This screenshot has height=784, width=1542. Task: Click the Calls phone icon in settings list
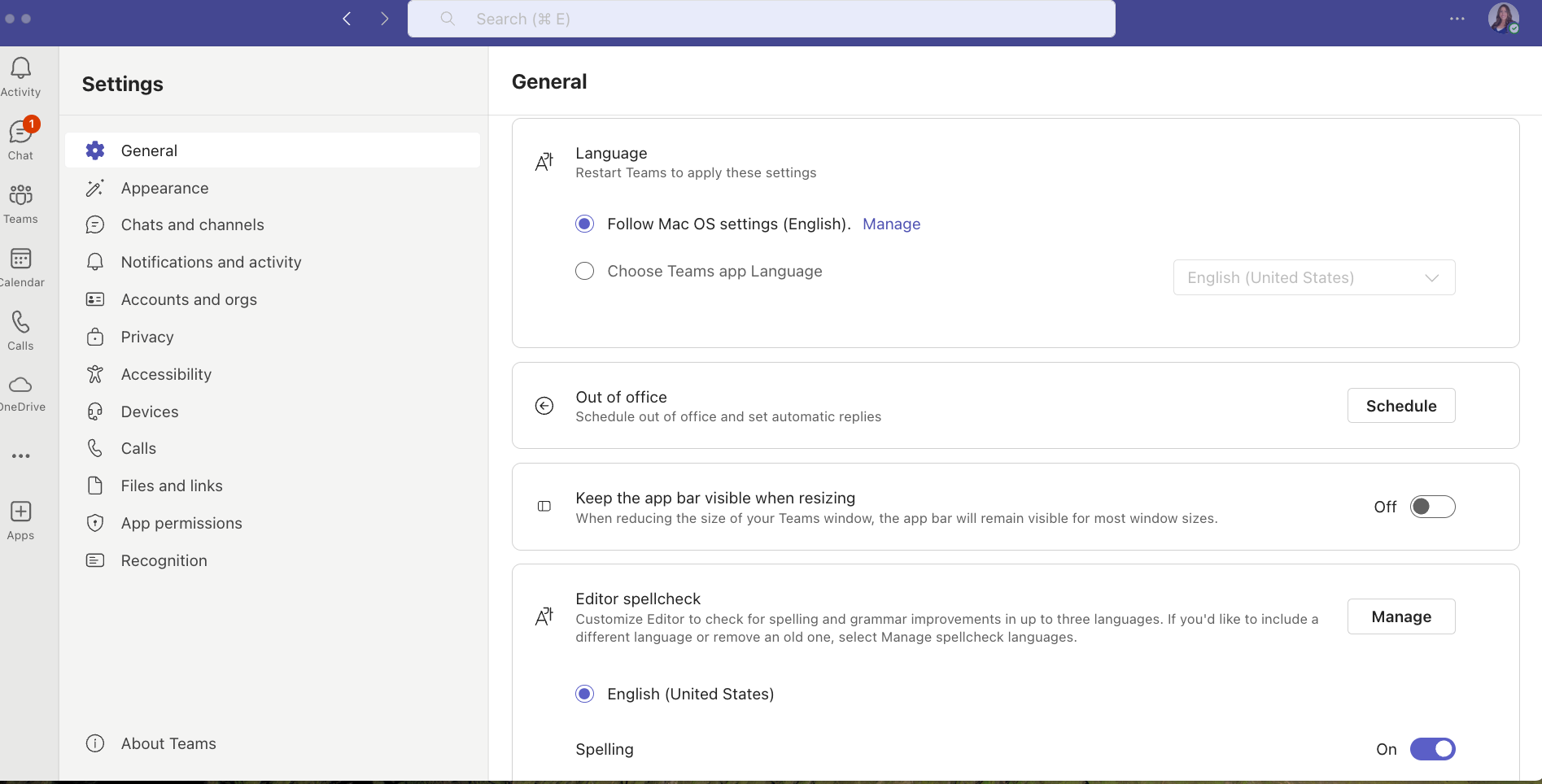tap(95, 448)
